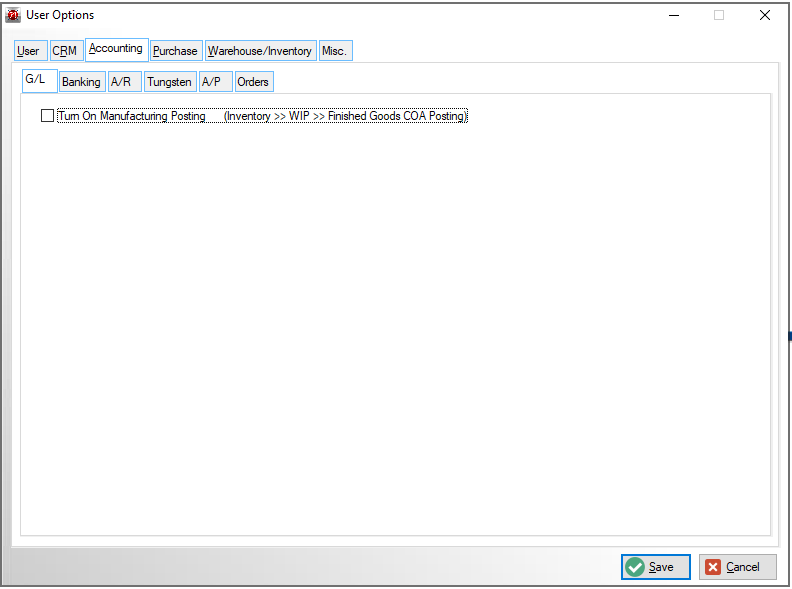
Task: Select the Accounting tab
Action: coord(117,50)
